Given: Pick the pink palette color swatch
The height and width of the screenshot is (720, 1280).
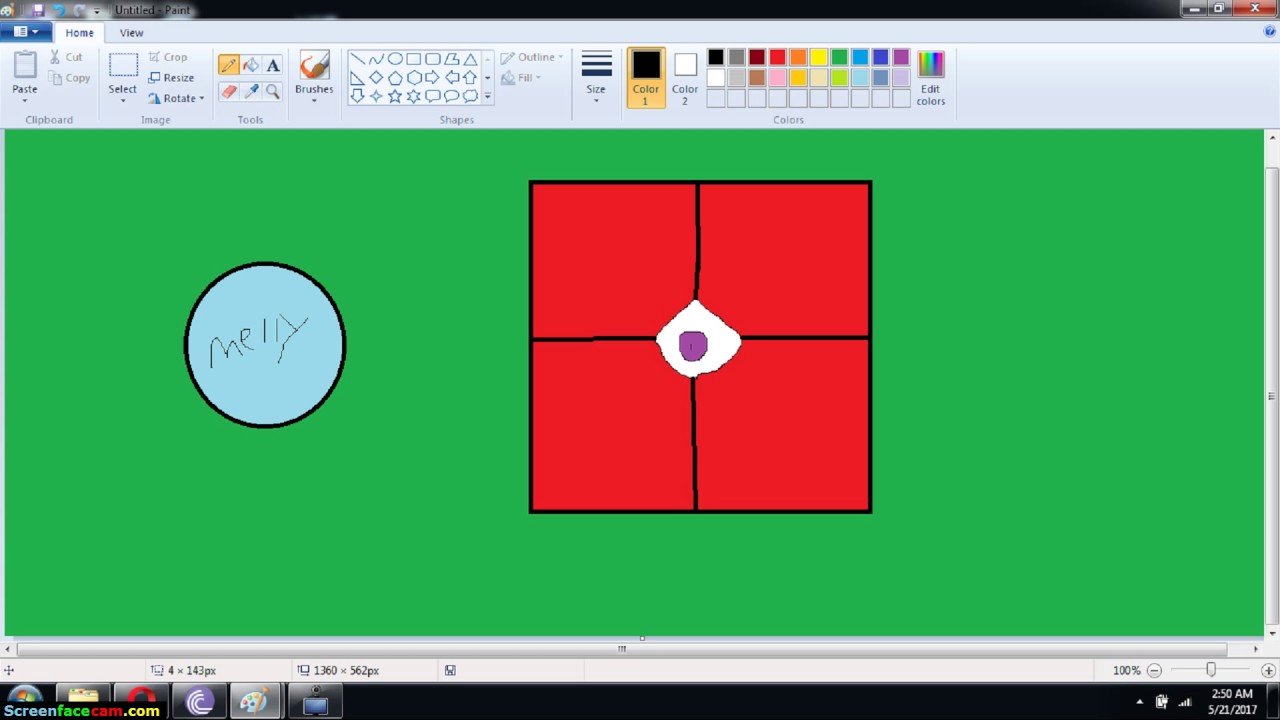Looking at the screenshot, I should [777, 77].
